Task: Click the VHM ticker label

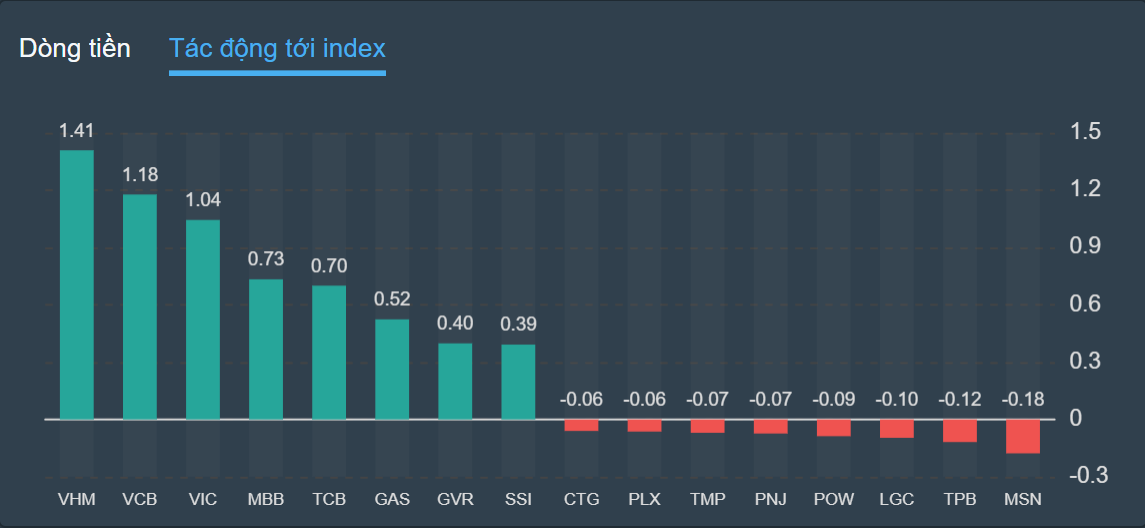Action: click(x=77, y=498)
